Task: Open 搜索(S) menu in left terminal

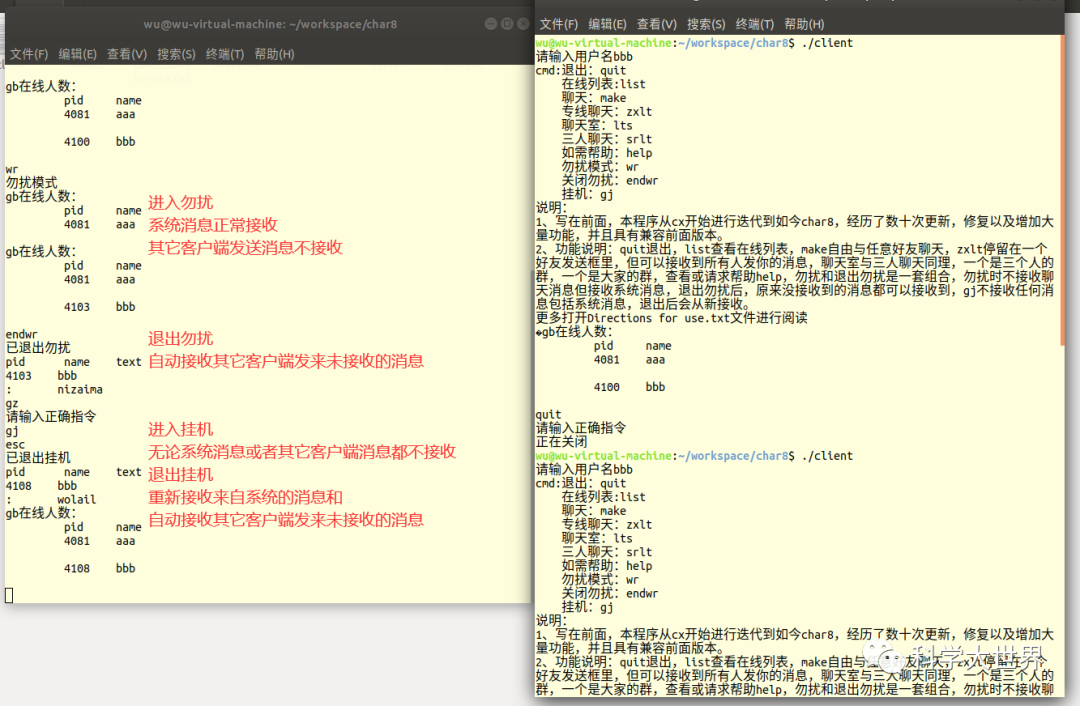Action: point(176,54)
